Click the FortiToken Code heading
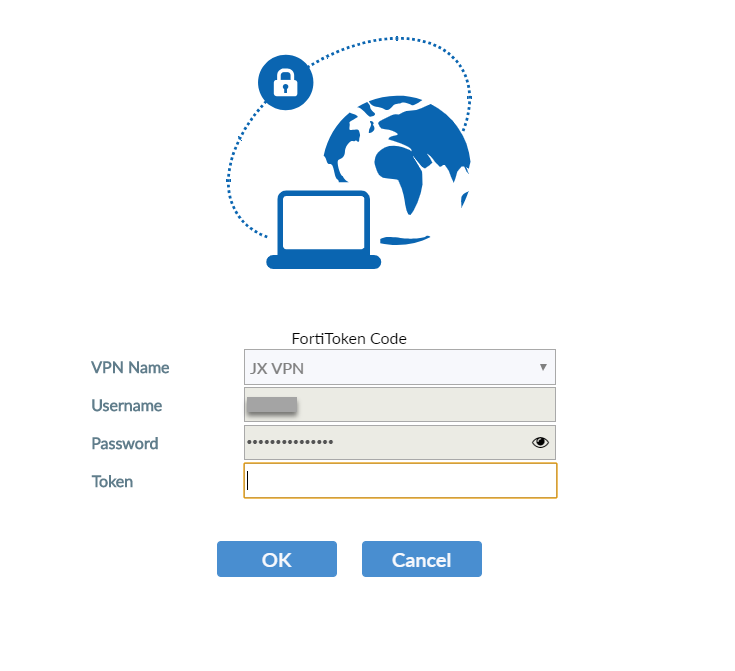The height and width of the screenshot is (671, 735). 349,339
